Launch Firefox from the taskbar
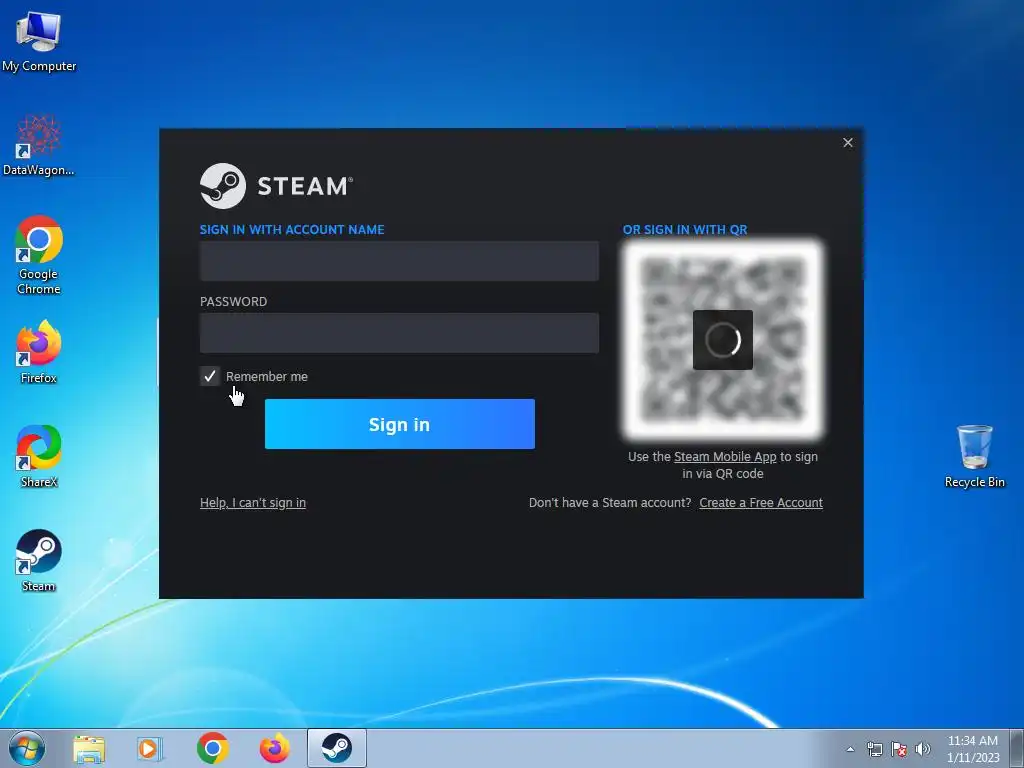The image size is (1024, 768). coord(275,748)
